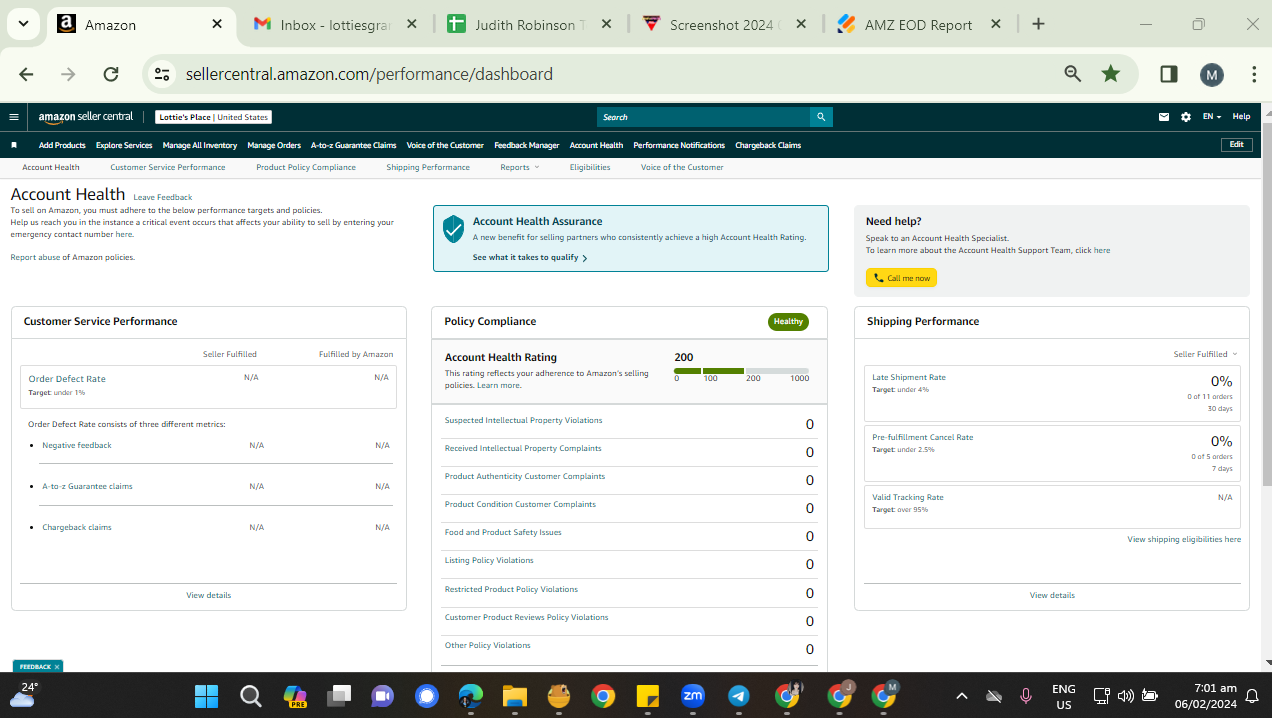Screen dimensions: 1272x718
Task: Open Zoom from the taskbar
Action: (x=693, y=695)
